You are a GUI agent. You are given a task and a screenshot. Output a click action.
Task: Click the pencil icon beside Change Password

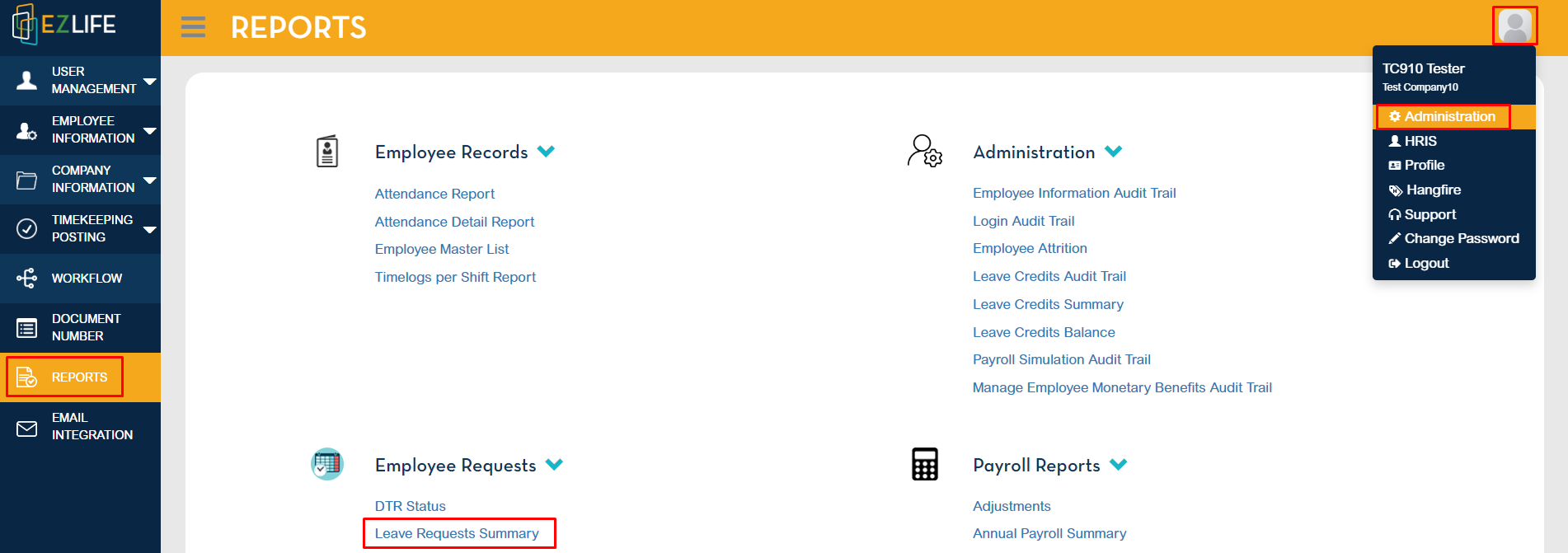coord(1395,238)
